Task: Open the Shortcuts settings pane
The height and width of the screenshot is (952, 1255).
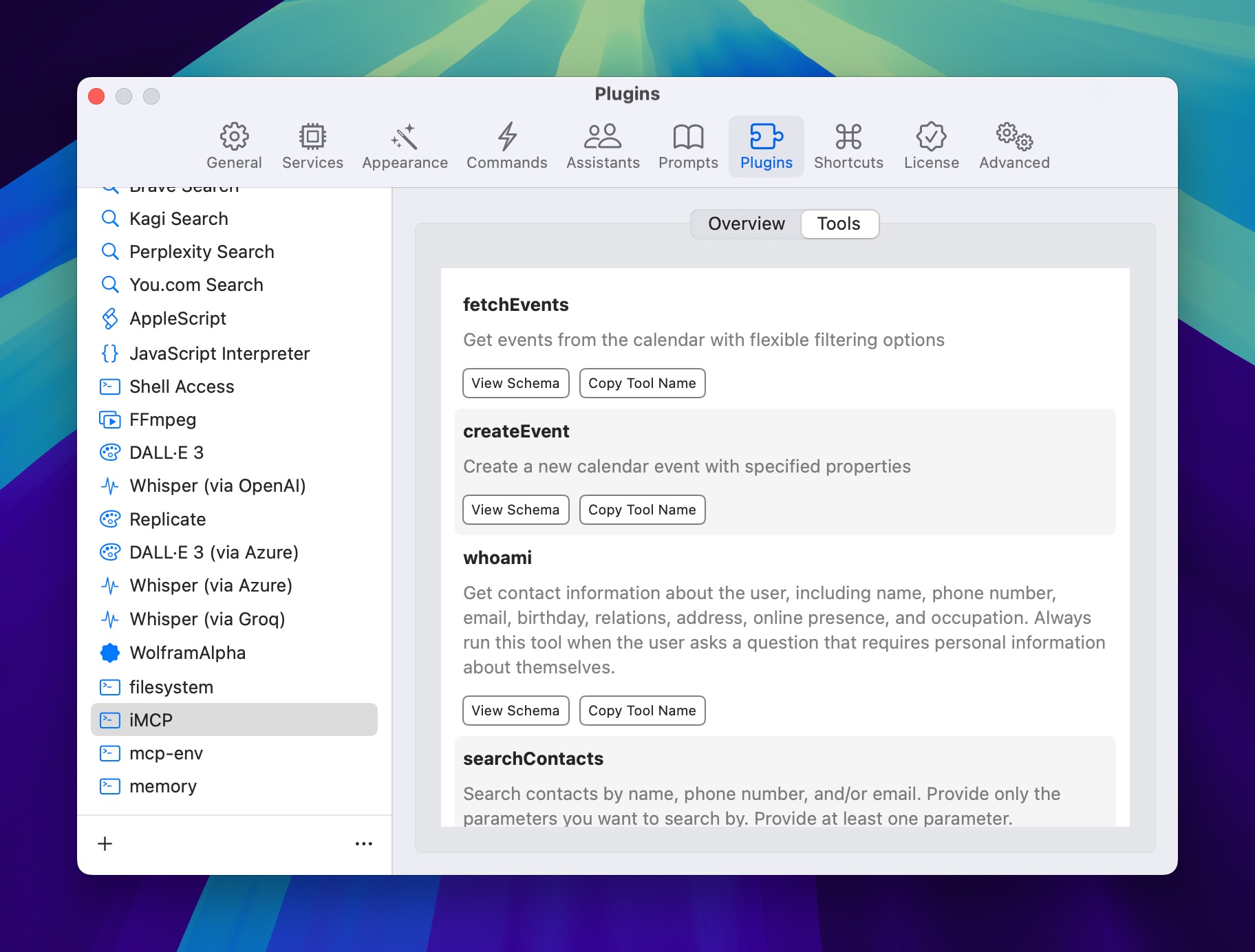Action: [x=848, y=147]
